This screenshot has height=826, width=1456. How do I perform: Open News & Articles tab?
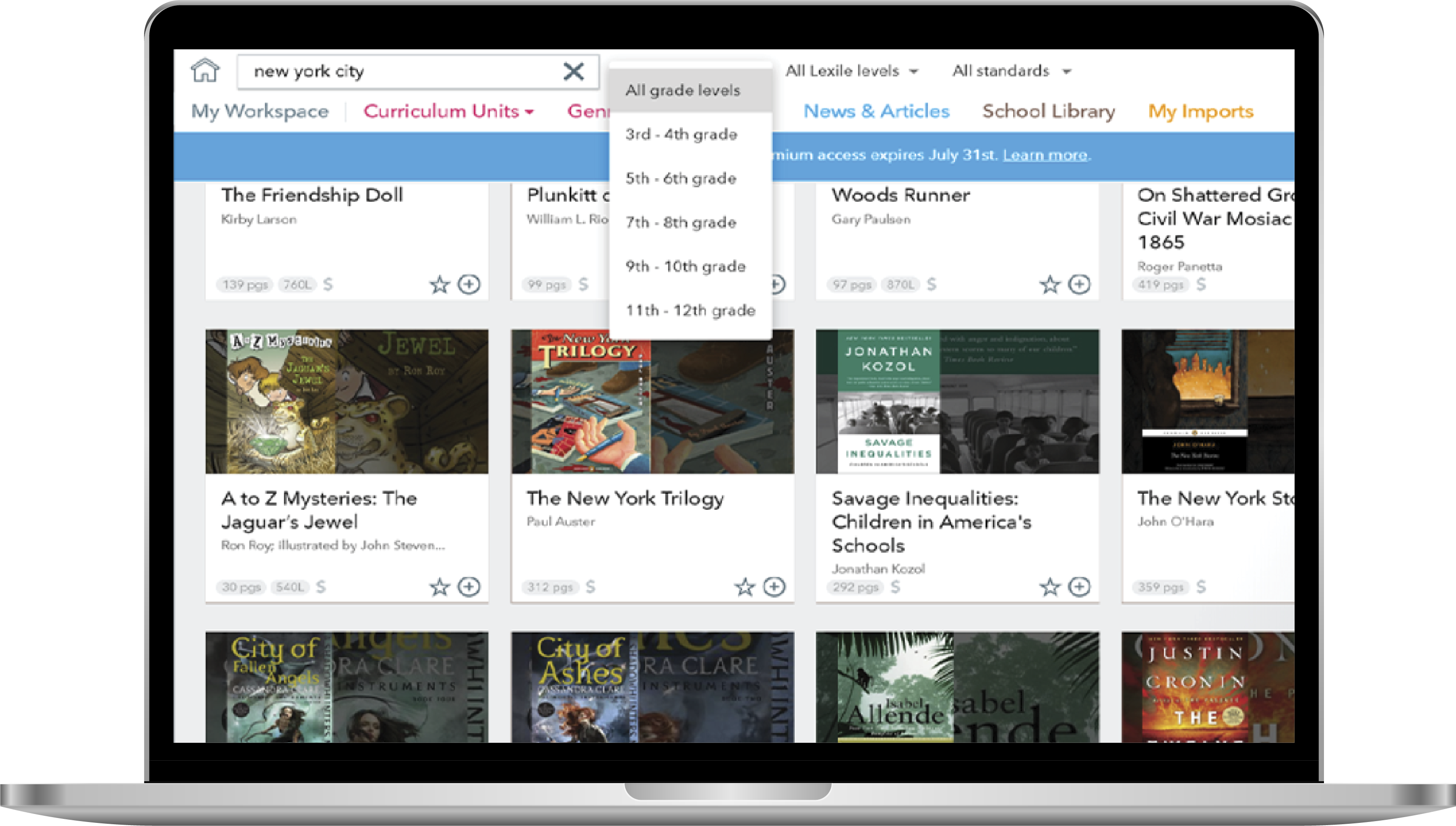tap(876, 111)
